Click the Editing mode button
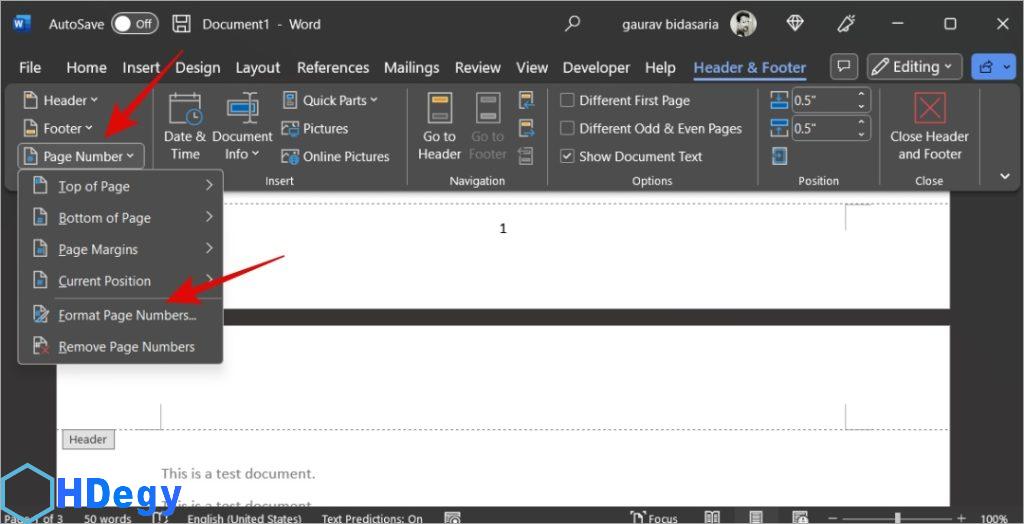Viewport: 1024px width, 524px height. click(x=914, y=67)
